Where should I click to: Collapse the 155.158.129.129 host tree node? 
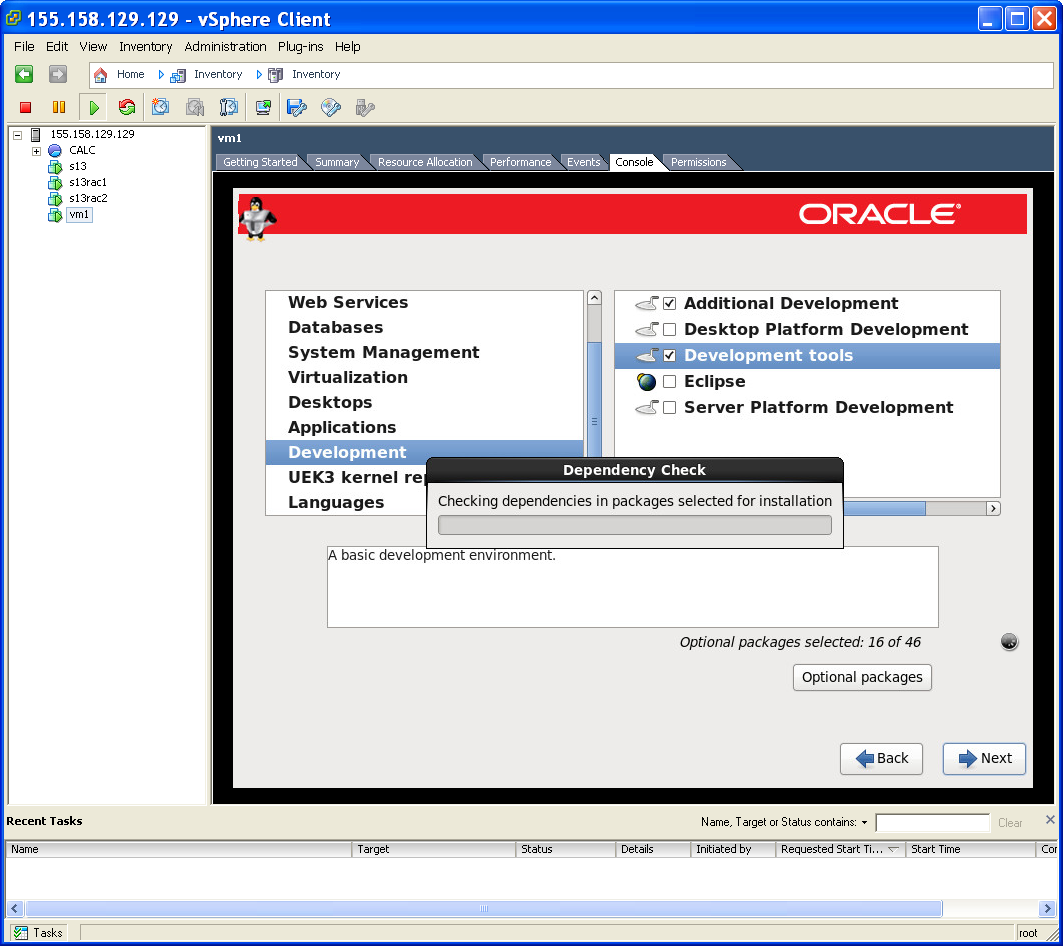18,135
